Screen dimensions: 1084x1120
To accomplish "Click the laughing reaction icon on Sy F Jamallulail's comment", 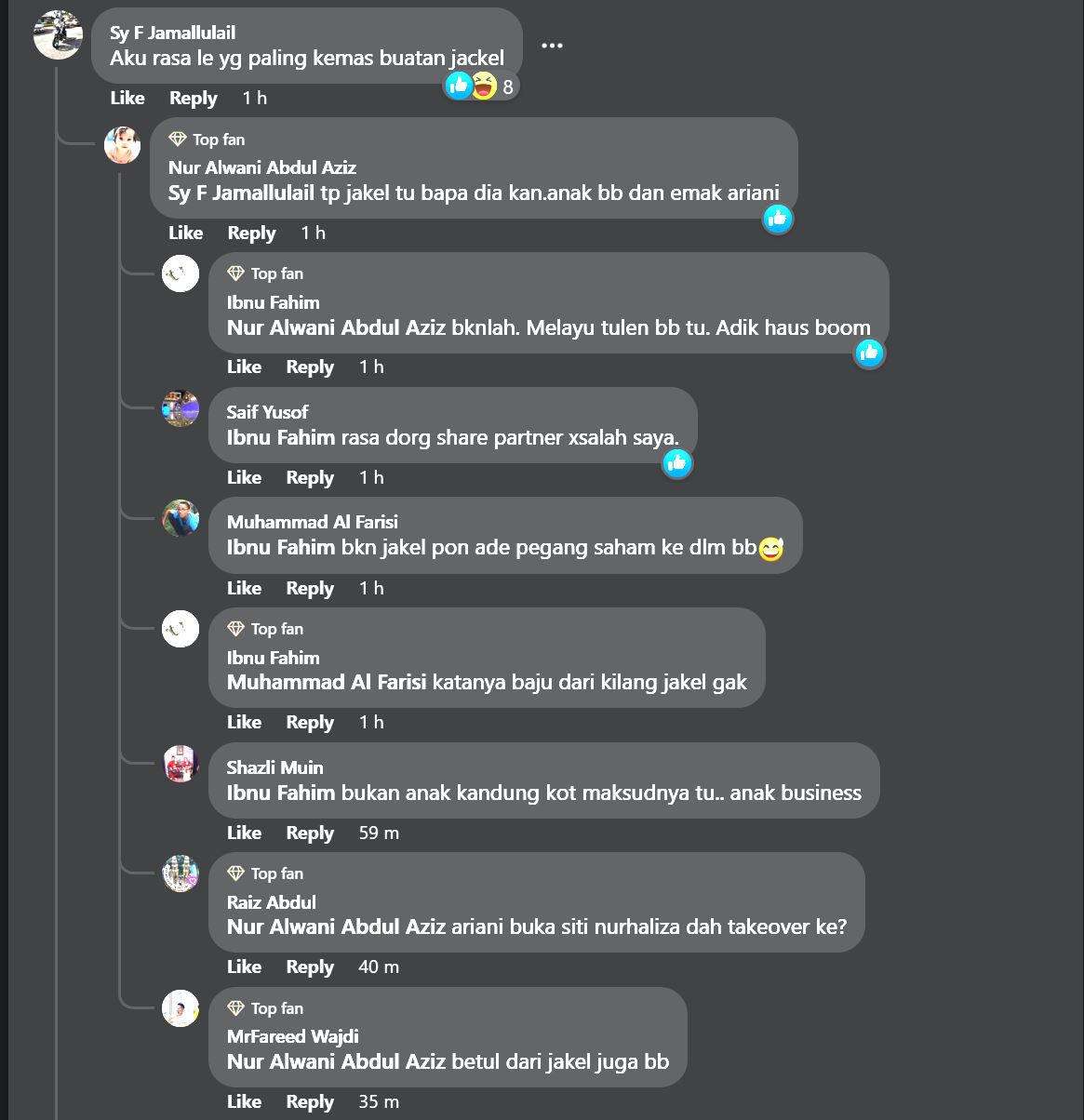I will 482,85.
